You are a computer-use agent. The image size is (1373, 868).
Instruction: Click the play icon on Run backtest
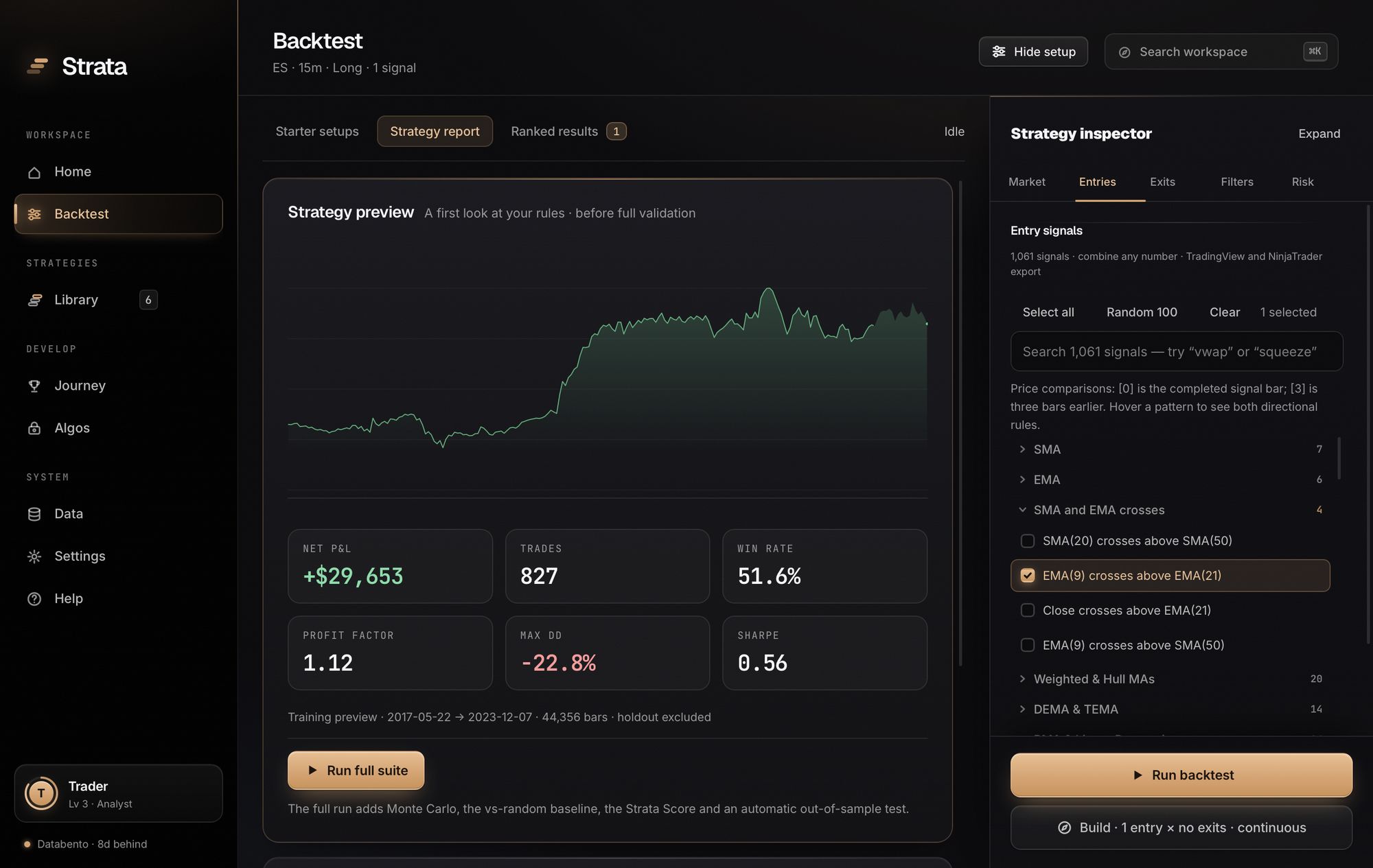click(1138, 775)
